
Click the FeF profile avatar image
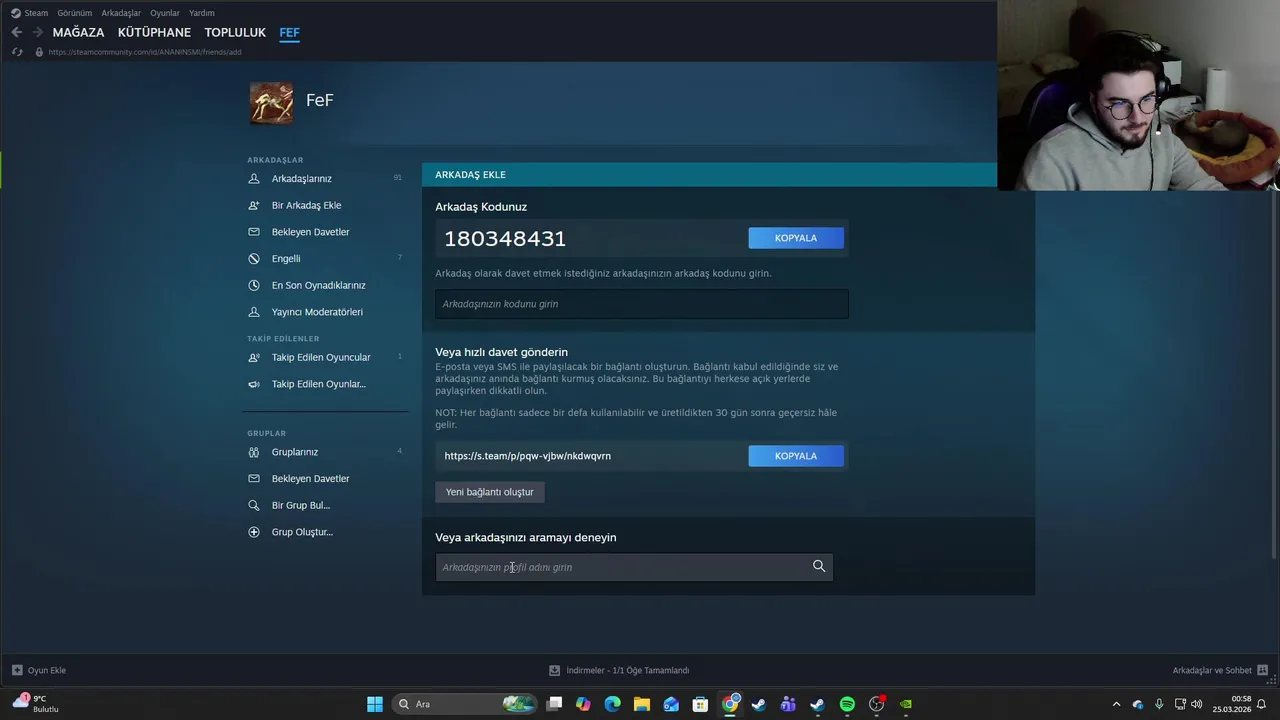click(x=271, y=103)
